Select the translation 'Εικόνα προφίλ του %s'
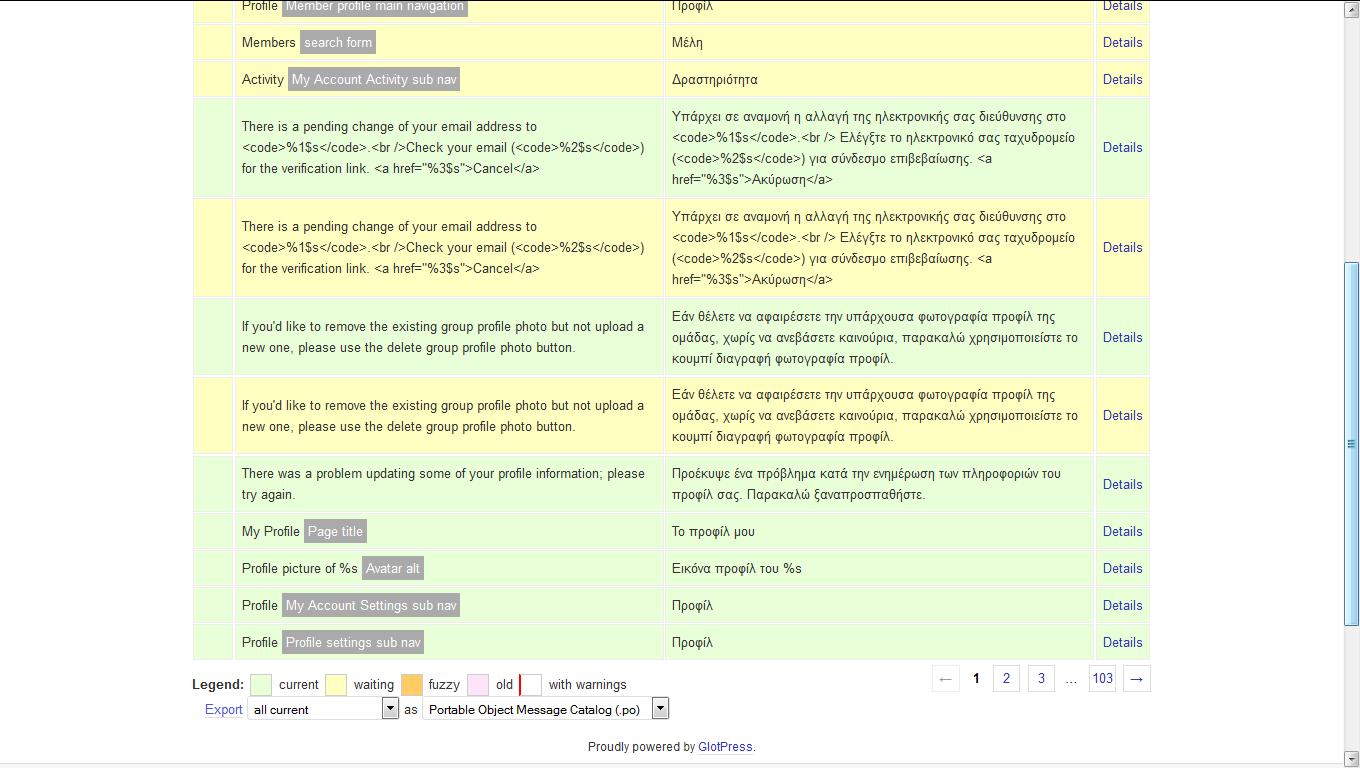Screen dimensions: 1360x768 tap(737, 568)
